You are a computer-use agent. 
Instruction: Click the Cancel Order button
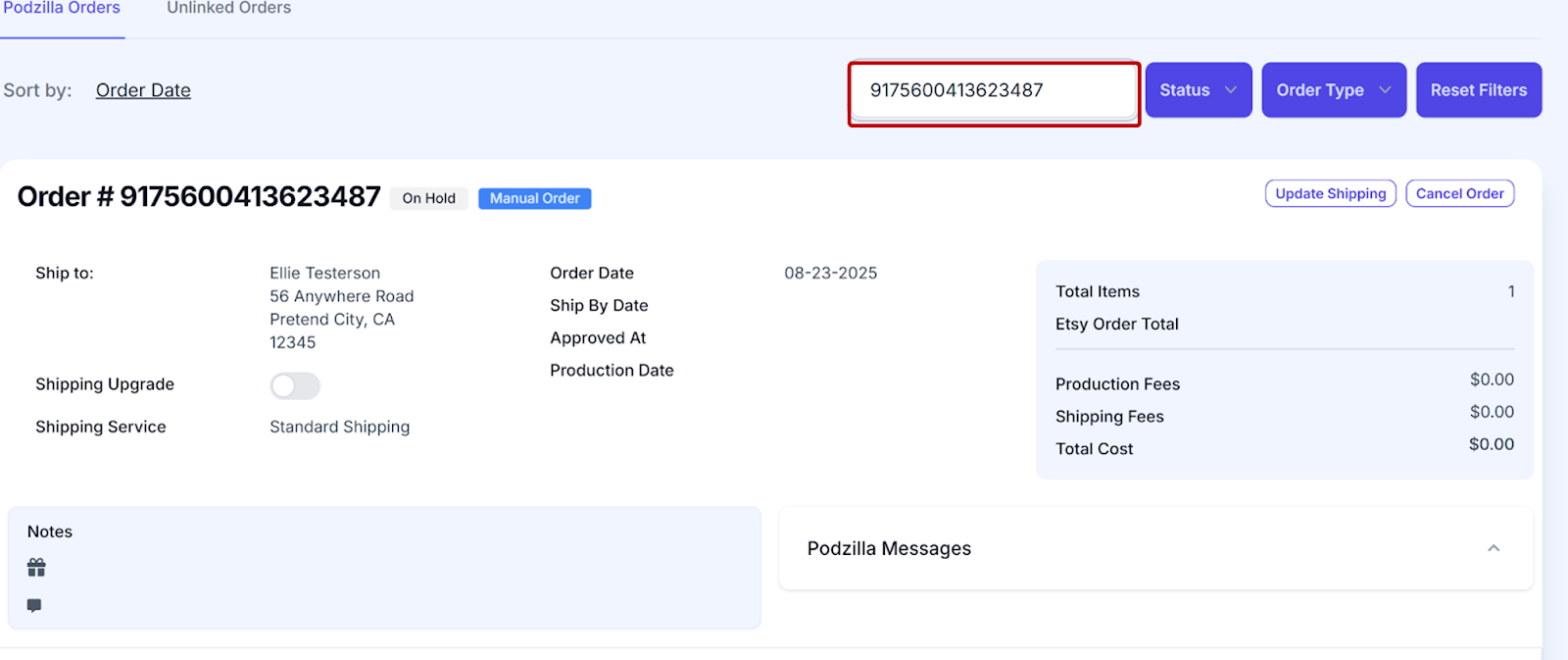click(x=1459, y=193)
